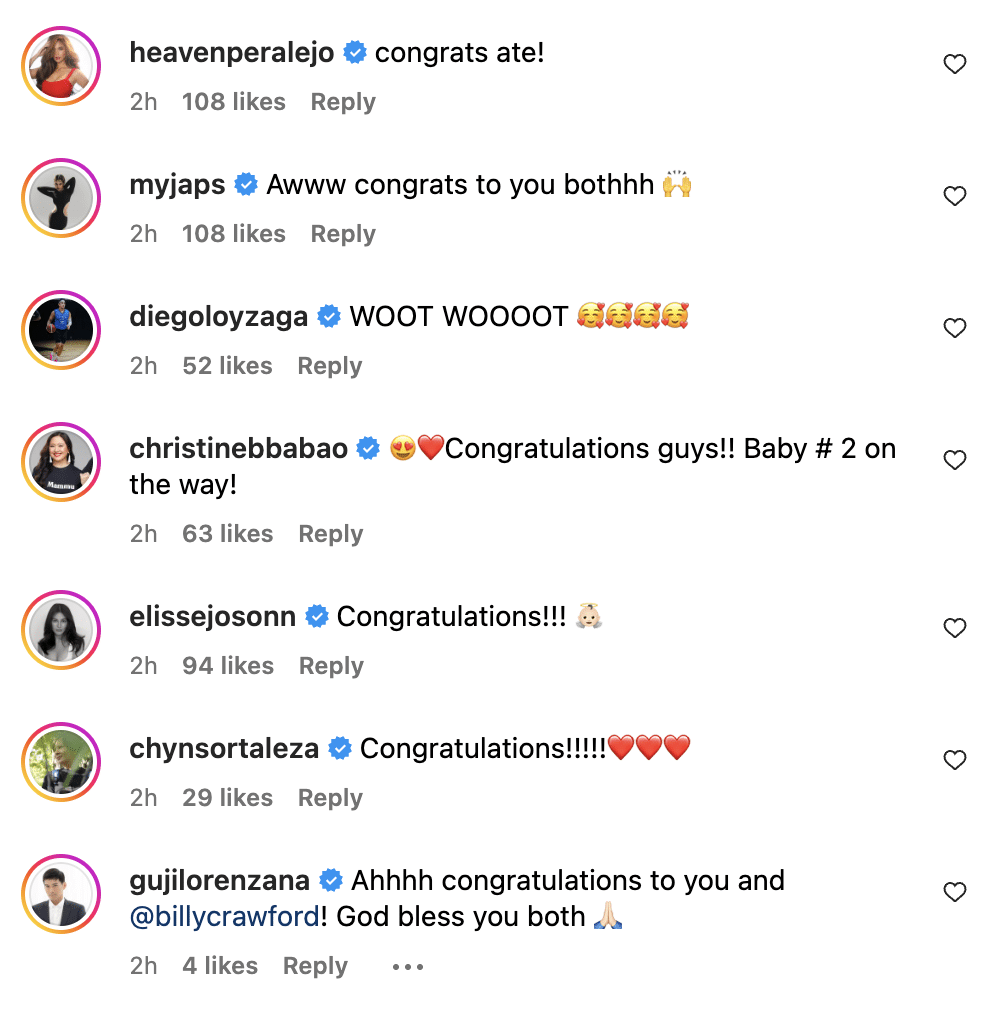Reply to christinebbabao's comment
986x1012 pixels.
[x=331, y=534]
